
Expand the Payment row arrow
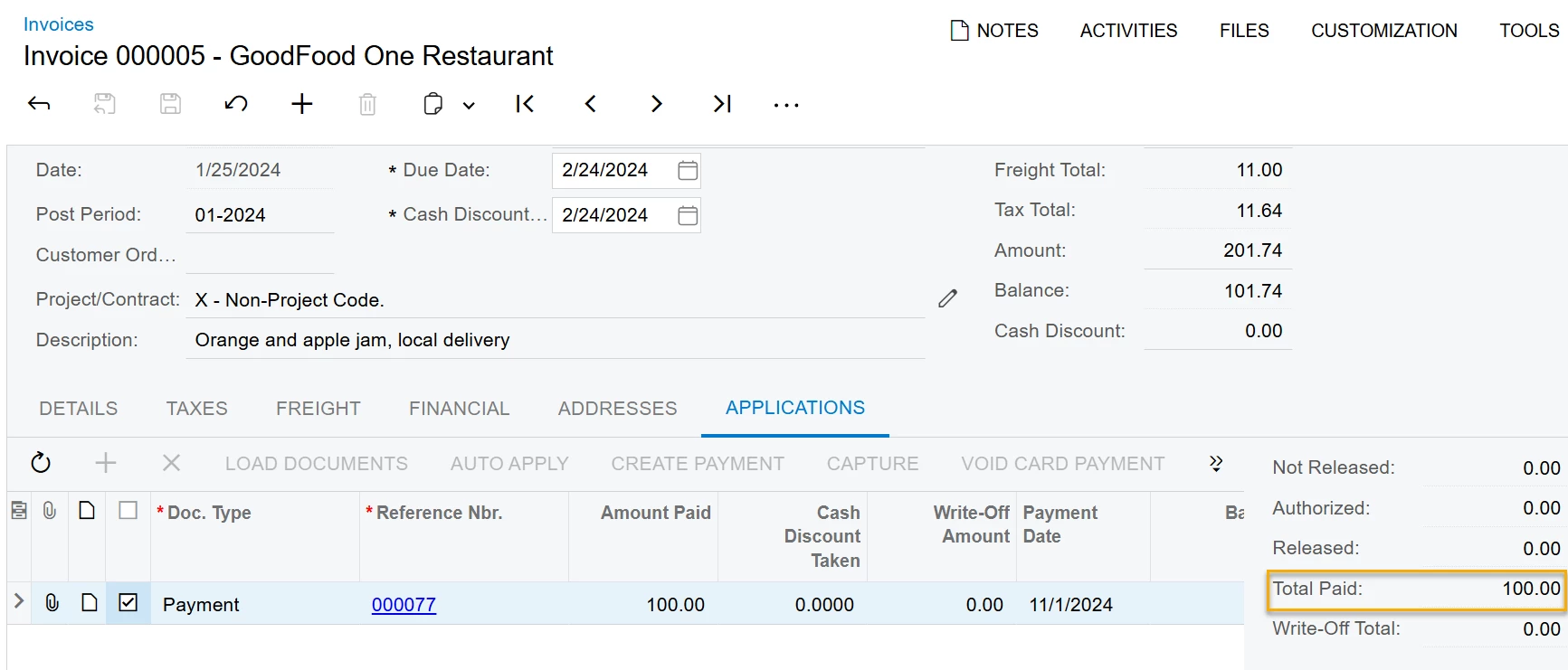point(19,601)
